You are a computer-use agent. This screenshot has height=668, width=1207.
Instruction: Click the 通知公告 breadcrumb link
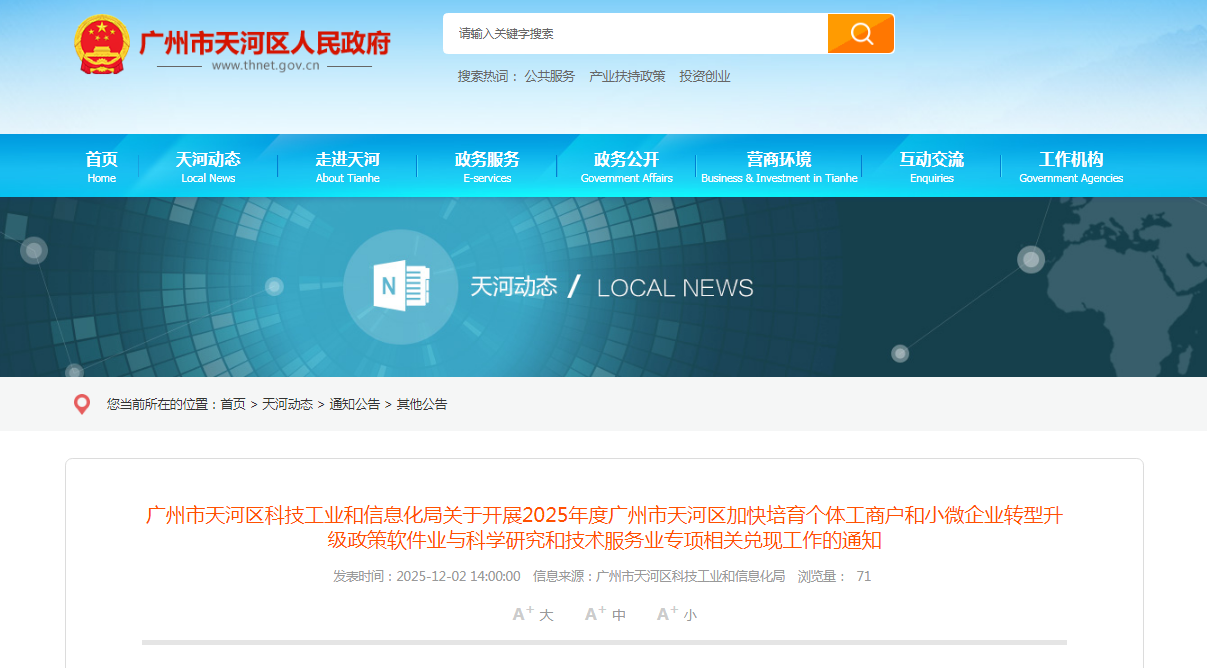pyautogui.click(x=354, y=404)
